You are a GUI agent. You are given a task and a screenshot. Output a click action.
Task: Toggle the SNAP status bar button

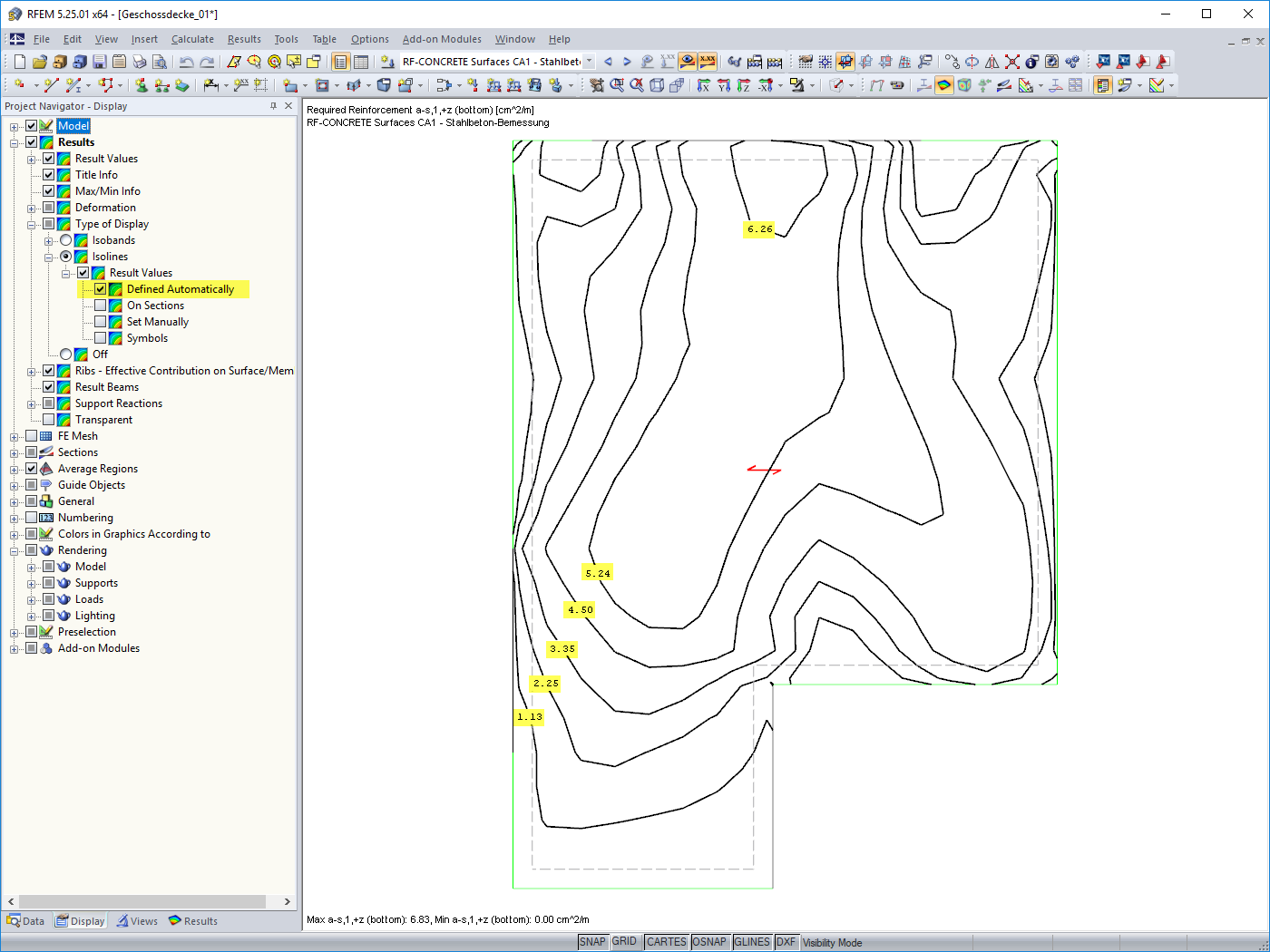pyautogui.click(x=592, y=942)
